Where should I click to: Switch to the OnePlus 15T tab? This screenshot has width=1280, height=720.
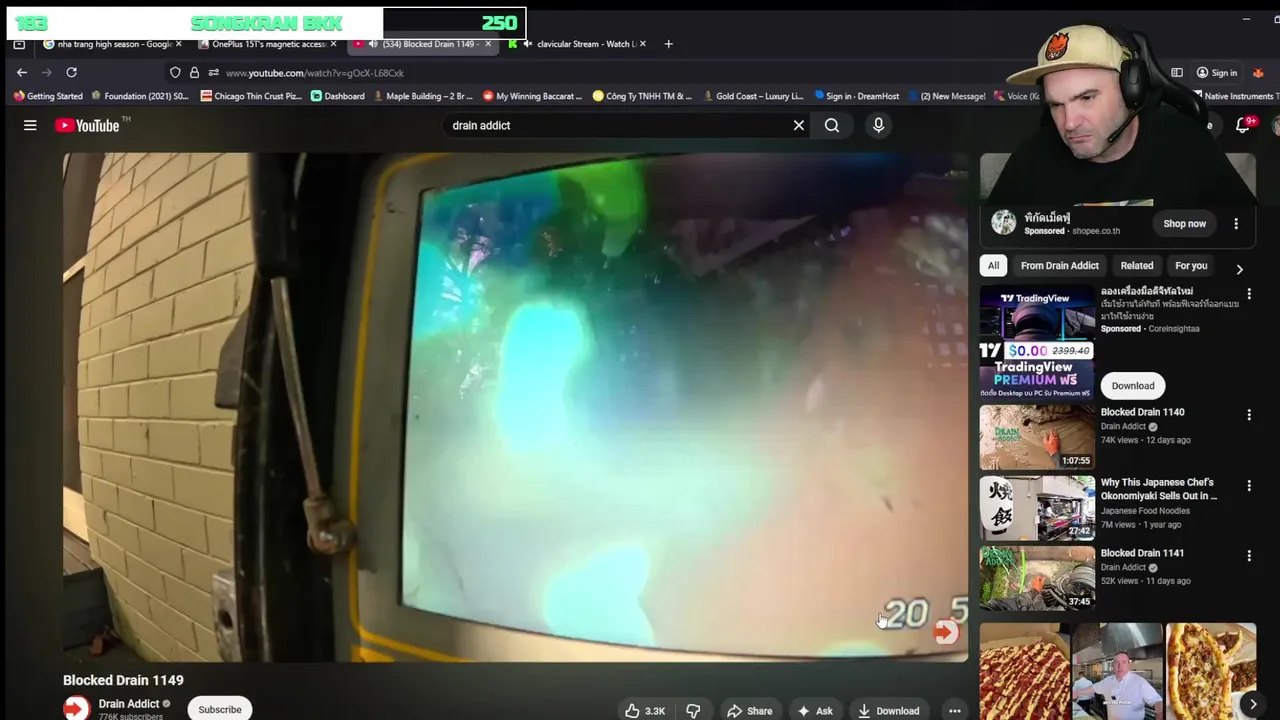point(269,44)
